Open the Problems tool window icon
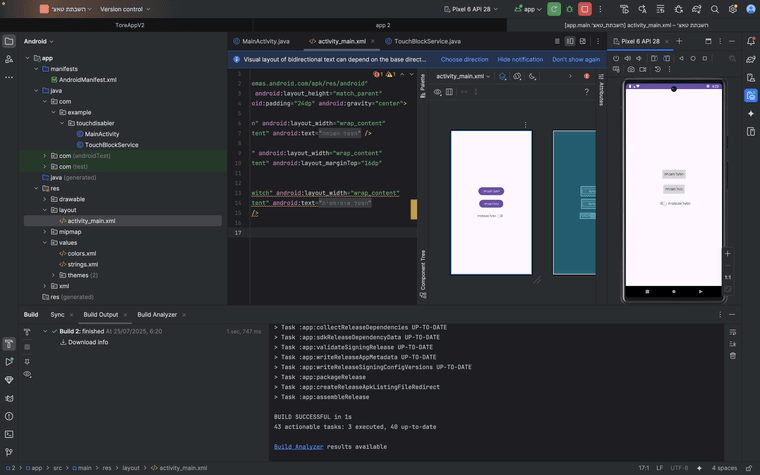 pos(9,416)
